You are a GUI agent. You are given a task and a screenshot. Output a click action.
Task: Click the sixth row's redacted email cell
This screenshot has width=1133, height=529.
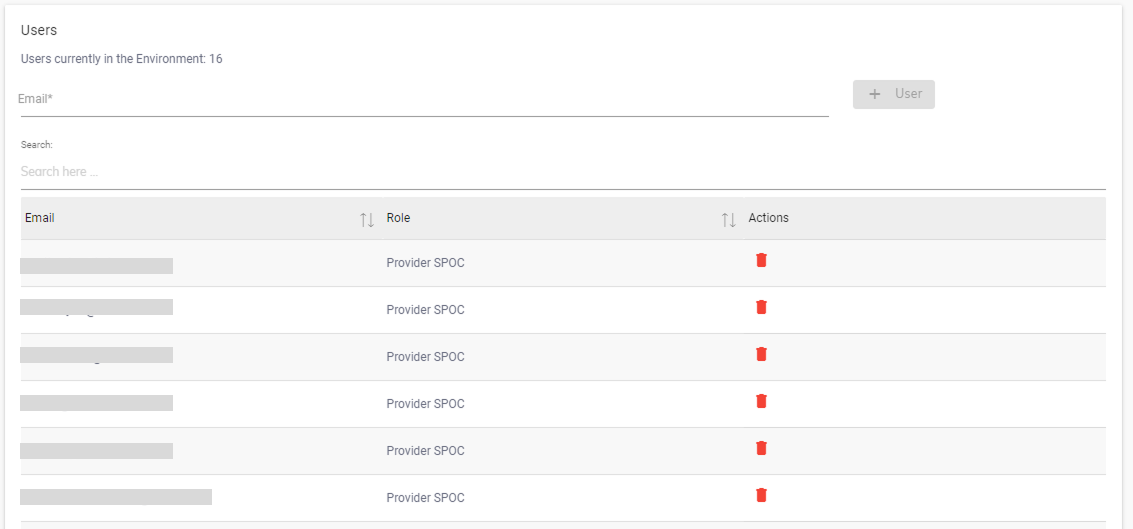pos(116,497)
